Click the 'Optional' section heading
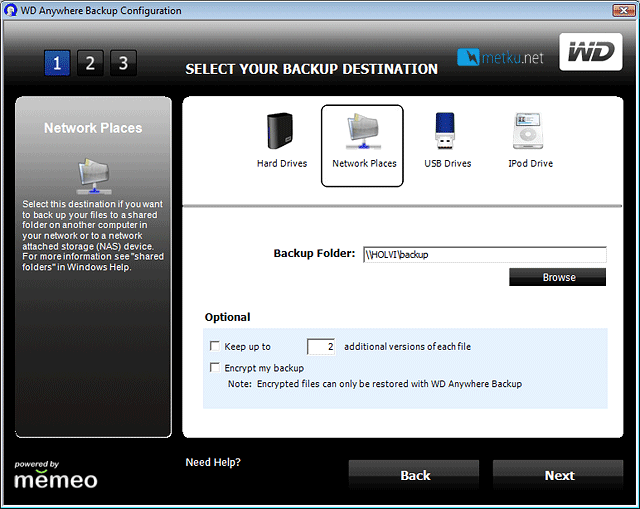Screen dimensions: 640x509 (227, 317)
